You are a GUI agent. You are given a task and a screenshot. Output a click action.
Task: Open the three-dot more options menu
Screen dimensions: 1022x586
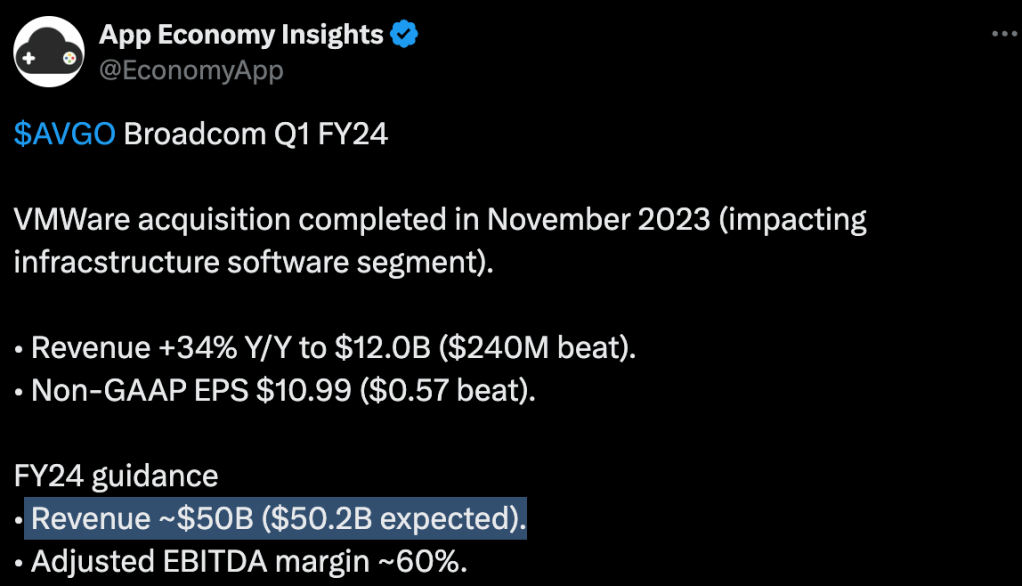point(1003,34)
